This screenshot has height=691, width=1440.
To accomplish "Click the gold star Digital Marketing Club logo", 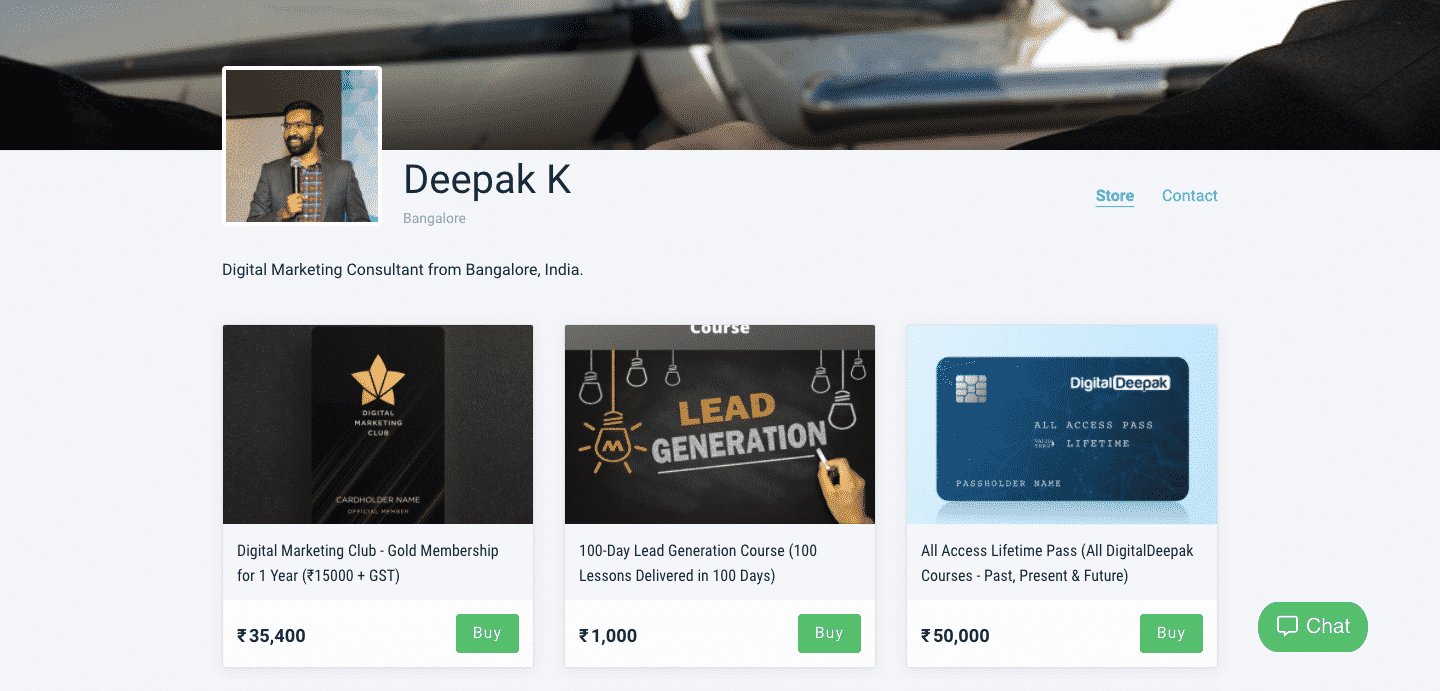I will point(377,383).
